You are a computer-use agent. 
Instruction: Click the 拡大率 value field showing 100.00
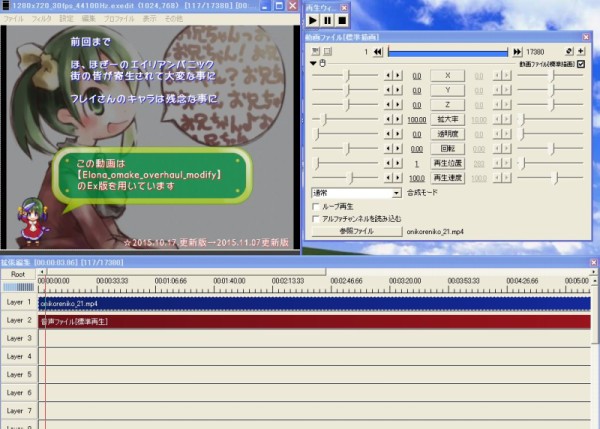[417, 120]
